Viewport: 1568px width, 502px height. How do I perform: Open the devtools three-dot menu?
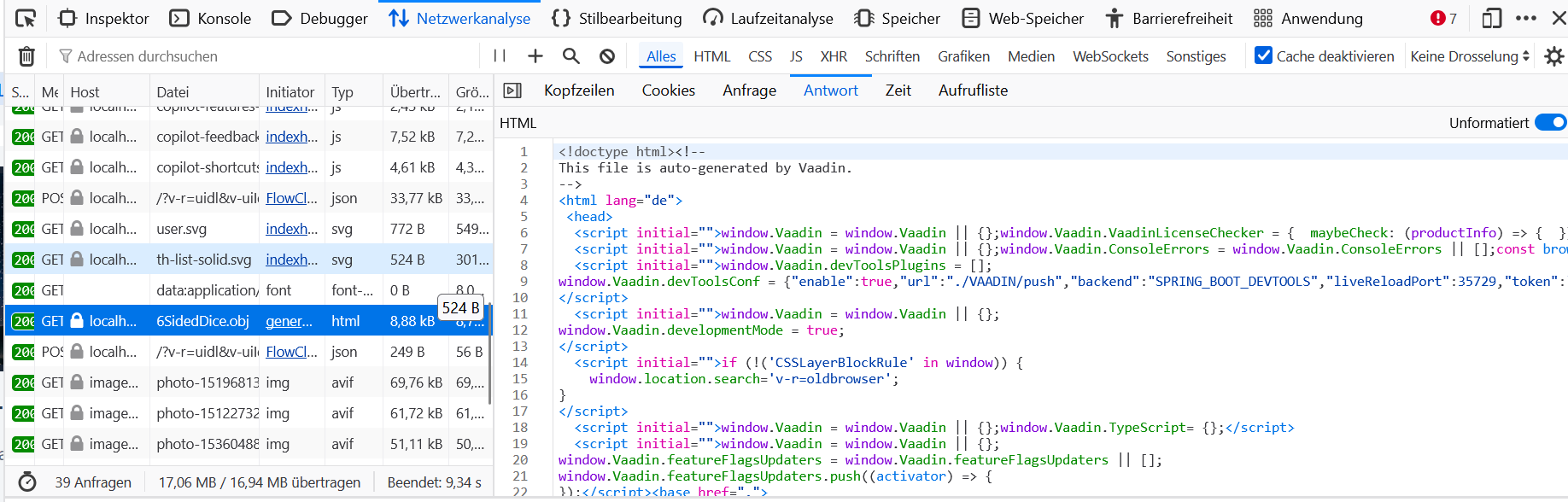click(1526, 18)
